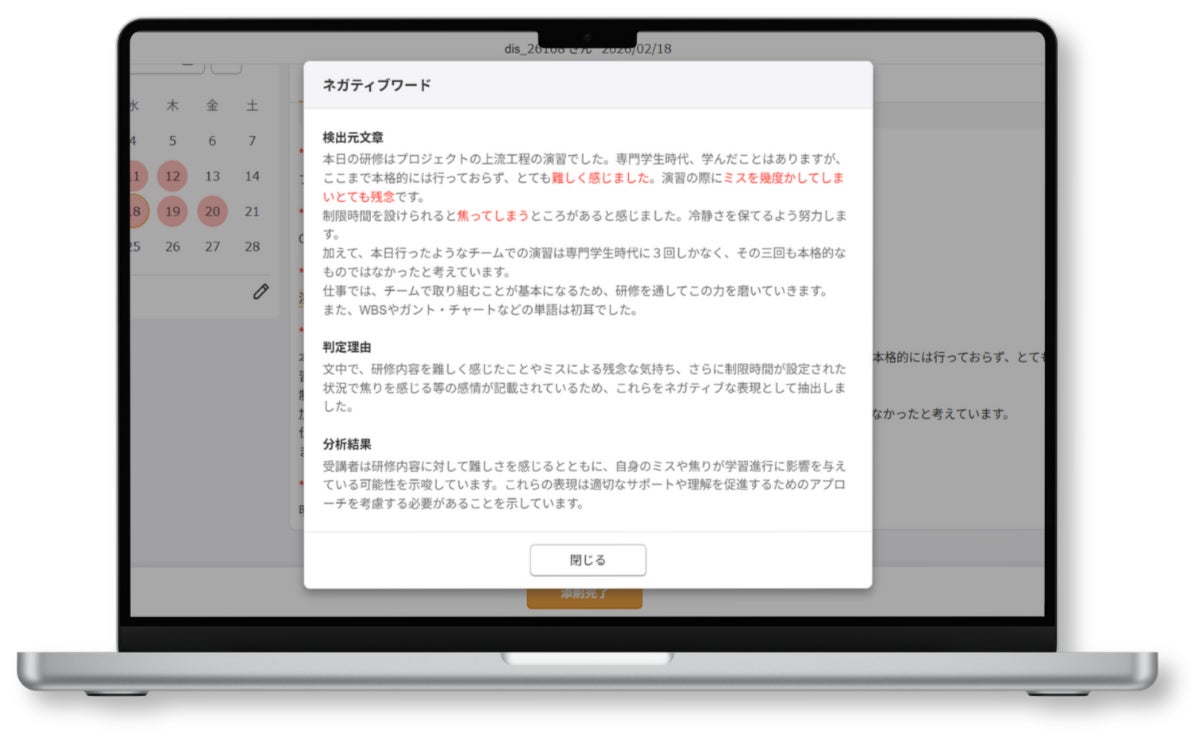
Task: Pick calendar date 6
Action: tap(212, 141)
